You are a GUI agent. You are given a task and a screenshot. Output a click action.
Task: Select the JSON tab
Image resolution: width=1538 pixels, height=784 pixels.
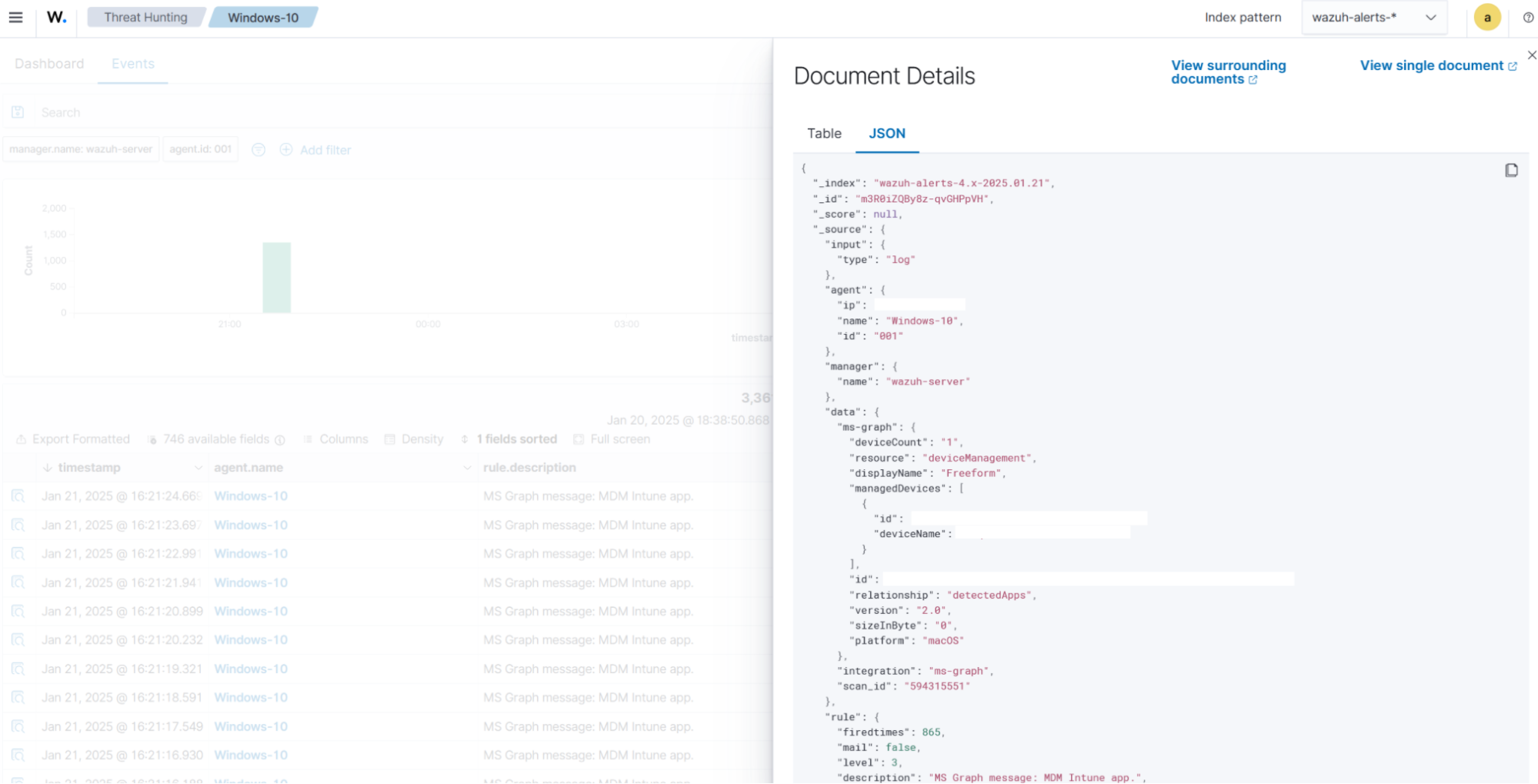point(886,134)
